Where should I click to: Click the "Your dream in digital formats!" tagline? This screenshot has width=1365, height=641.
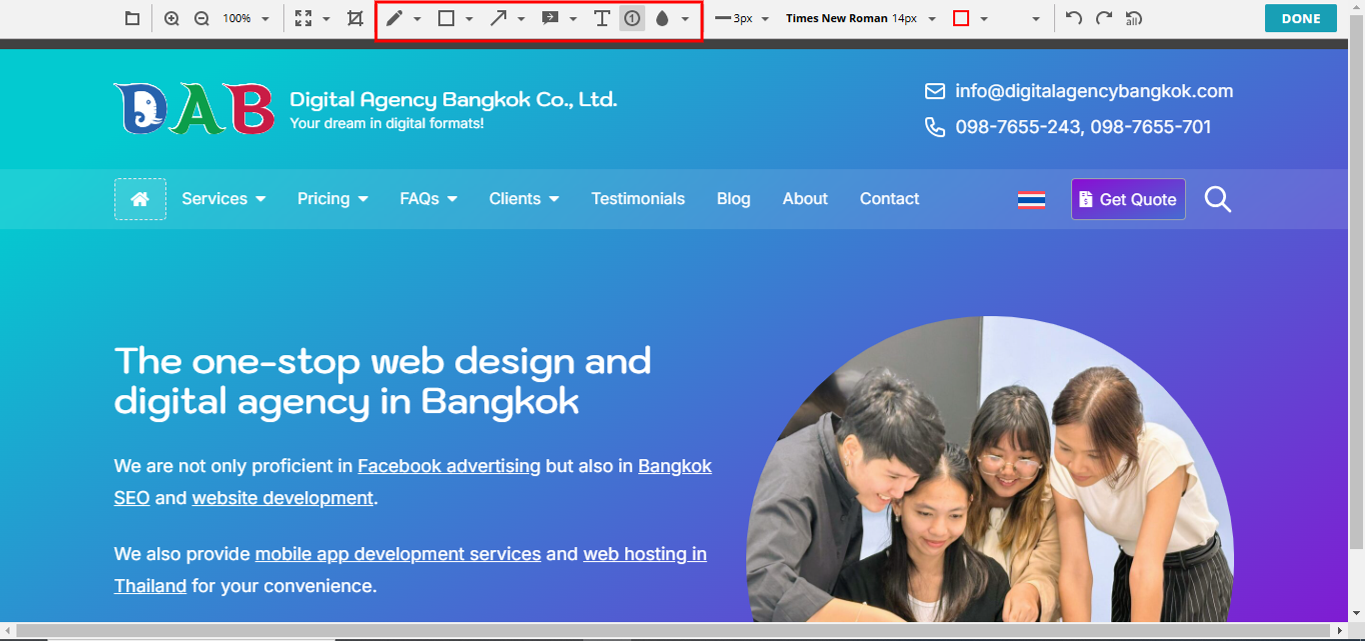point(387,123)
